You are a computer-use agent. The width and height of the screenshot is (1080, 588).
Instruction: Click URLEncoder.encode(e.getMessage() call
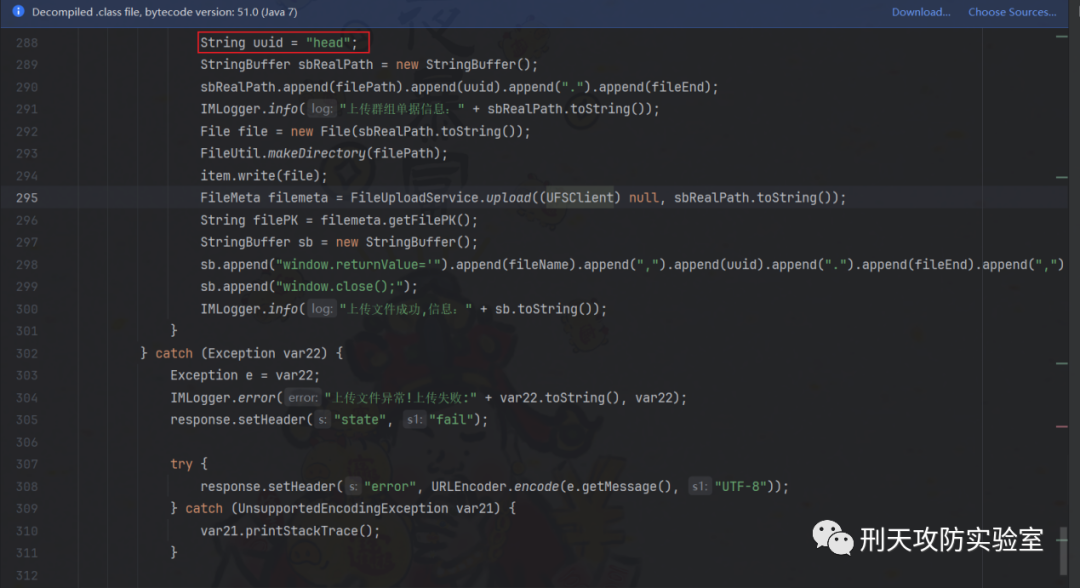click(554, 486)
